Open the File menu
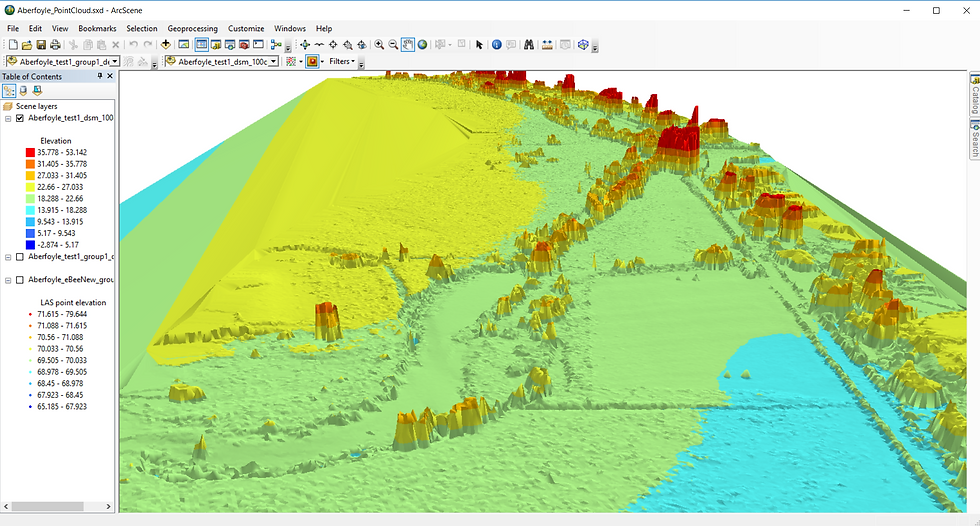The width and height of the screenshot is (980, 526). click(12, 28)
